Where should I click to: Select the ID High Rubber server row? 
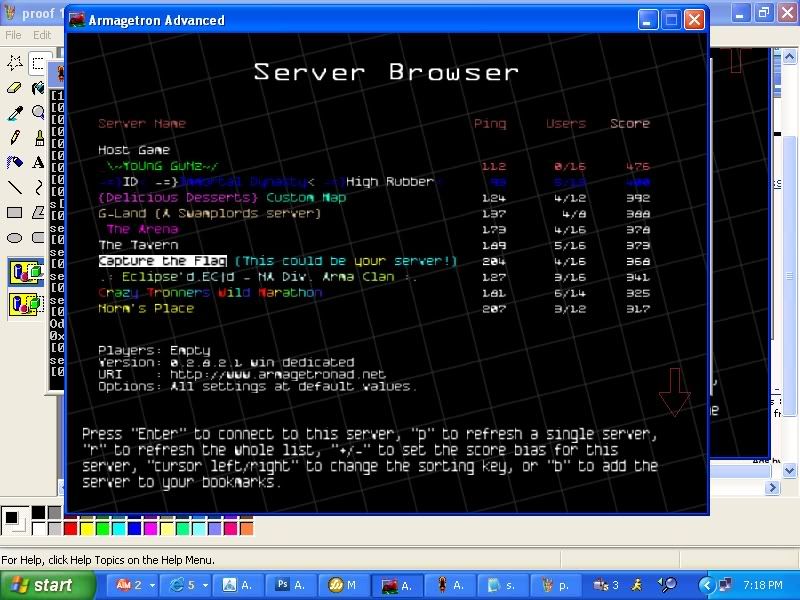(x=374, y=182)
